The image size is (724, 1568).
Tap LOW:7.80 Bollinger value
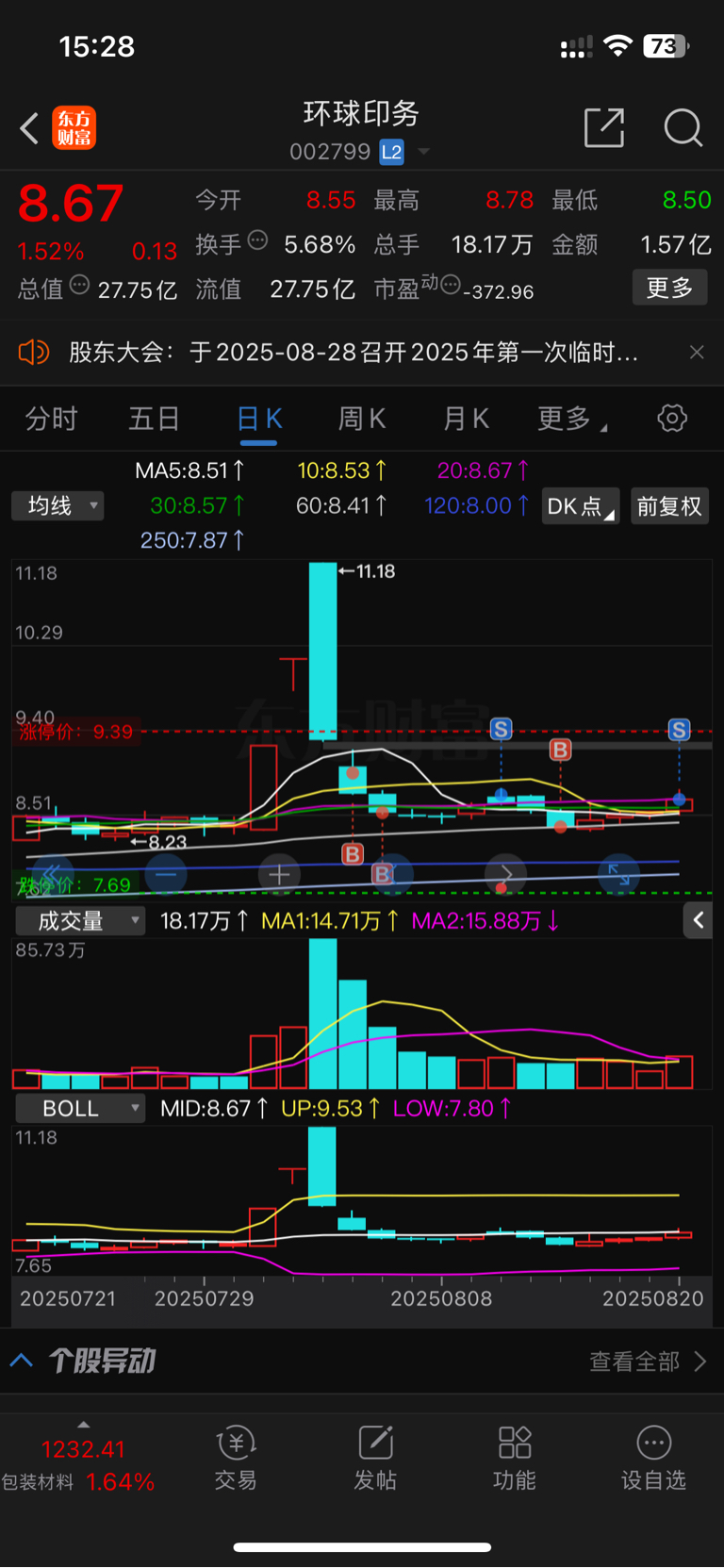click(x=452, y=1109)
